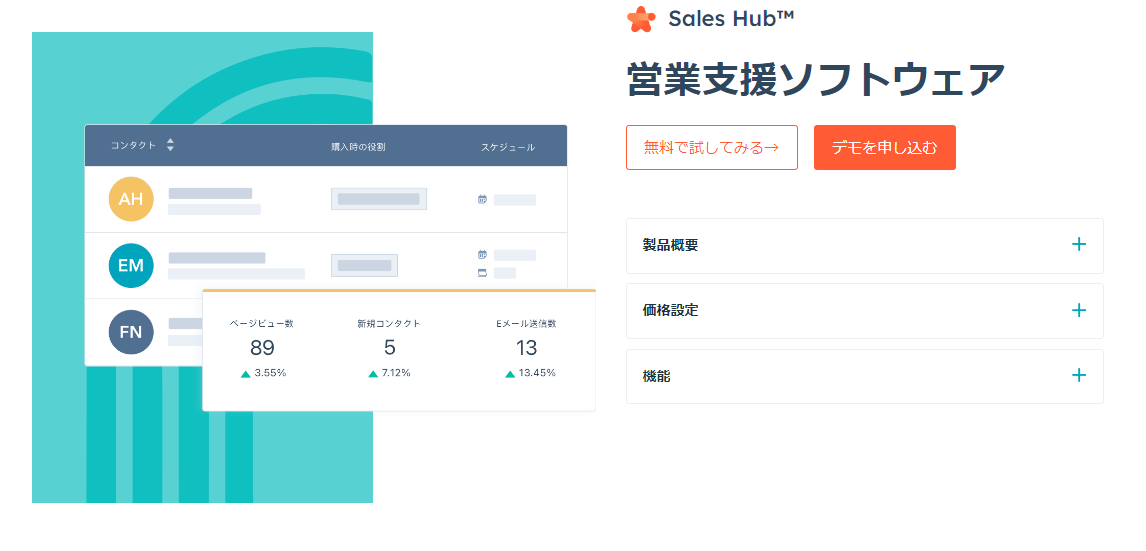Click the 購入時の役割 column header

click(x=358, y=147)
